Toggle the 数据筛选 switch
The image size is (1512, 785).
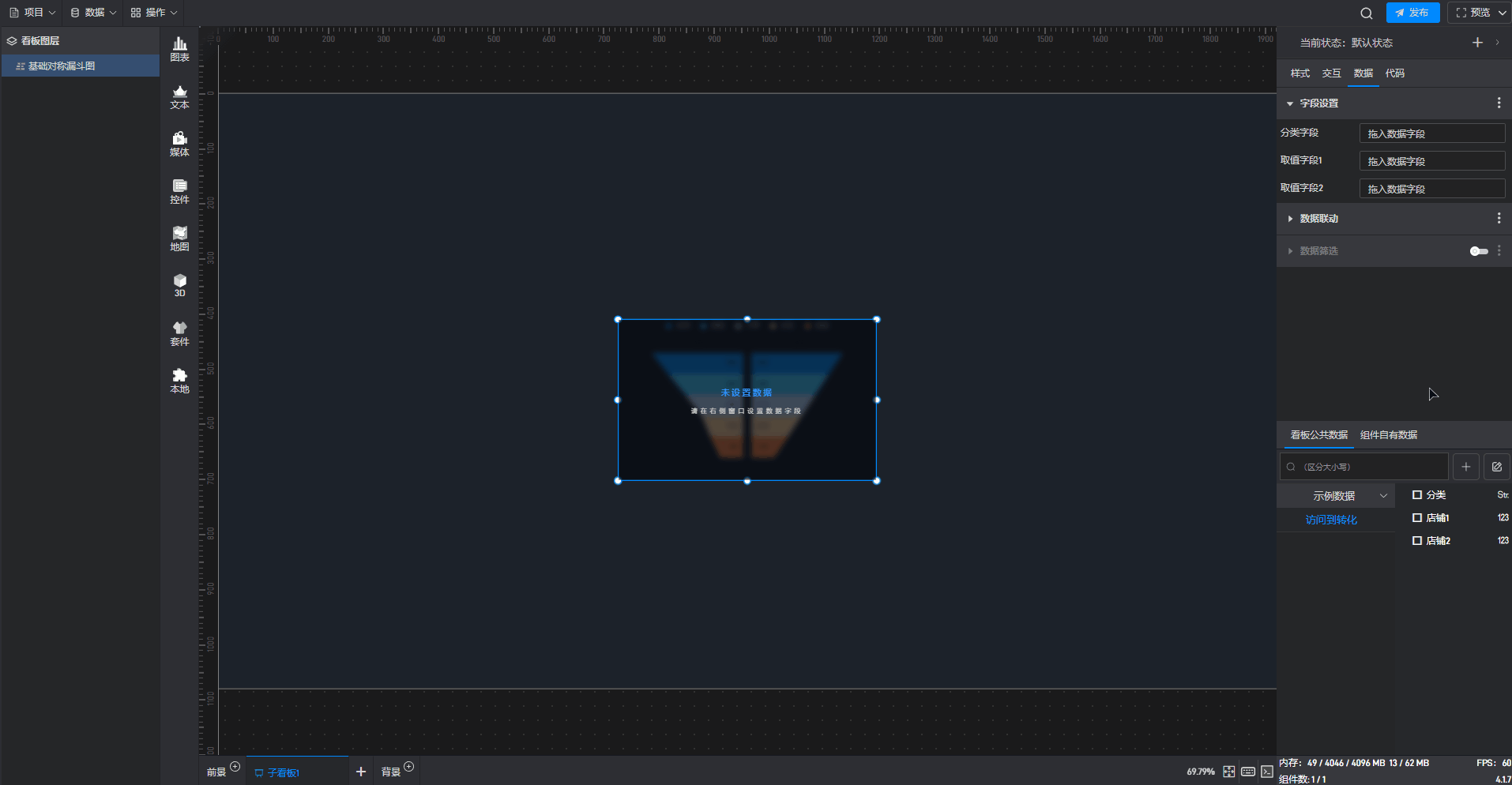pos(1478,251)
